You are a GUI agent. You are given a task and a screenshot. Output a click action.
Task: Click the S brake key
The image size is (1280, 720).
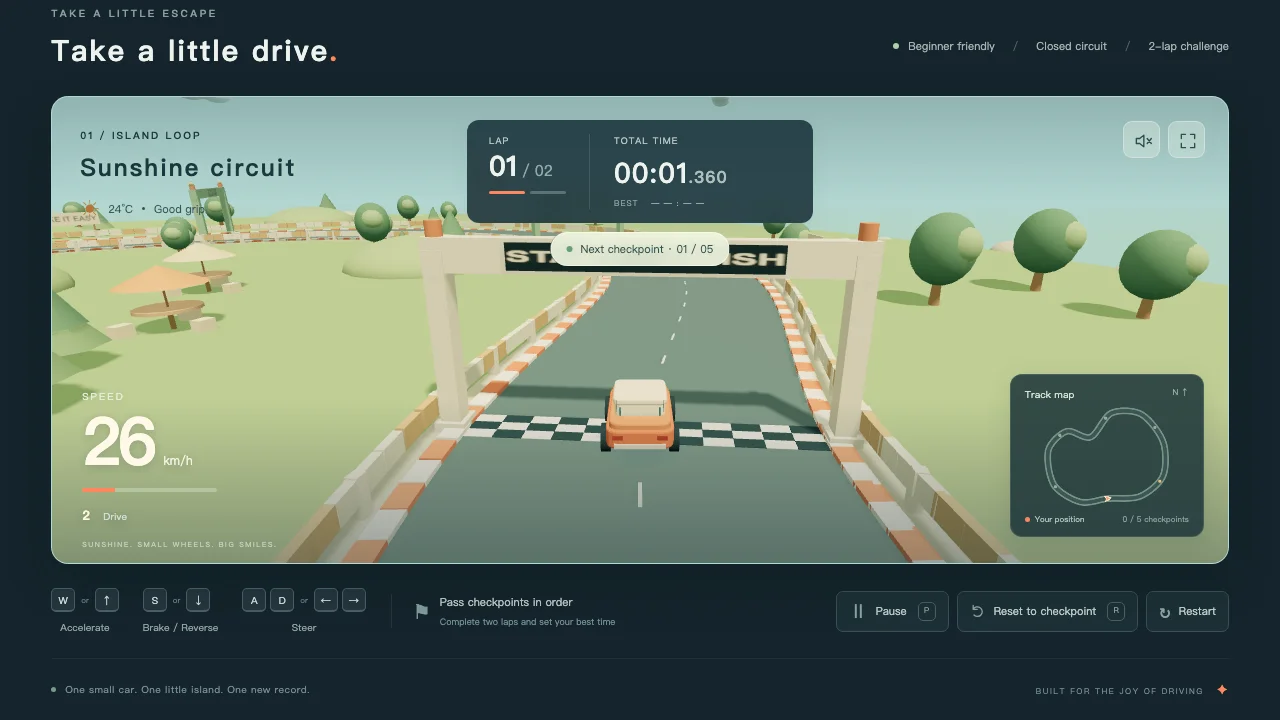coord(155,600)
